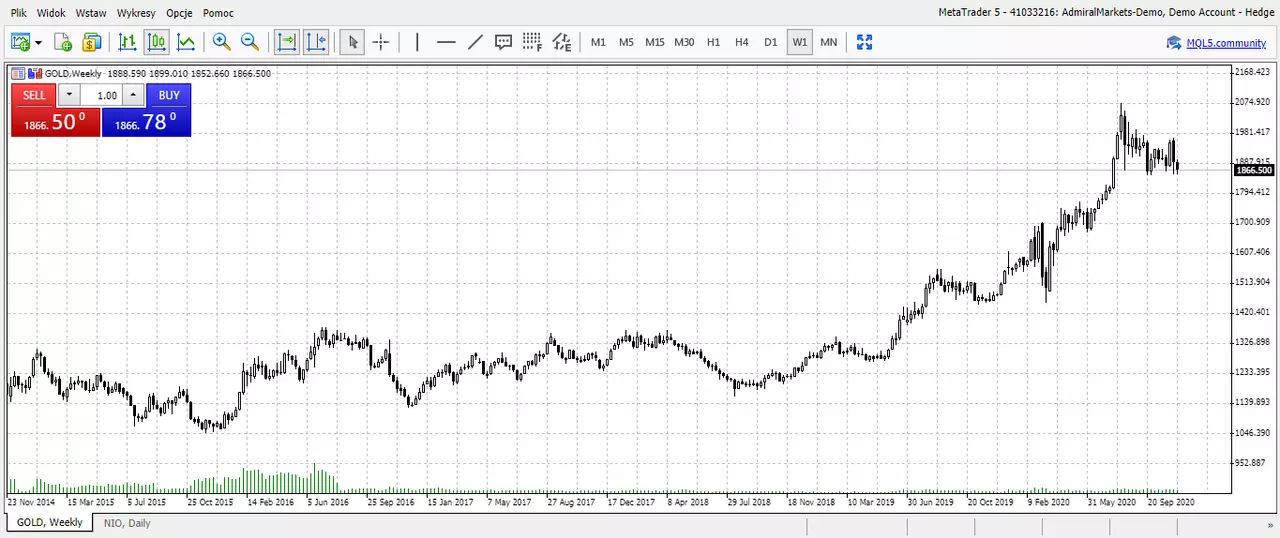Toggle chart auto-scroll to end

(287, 42)
